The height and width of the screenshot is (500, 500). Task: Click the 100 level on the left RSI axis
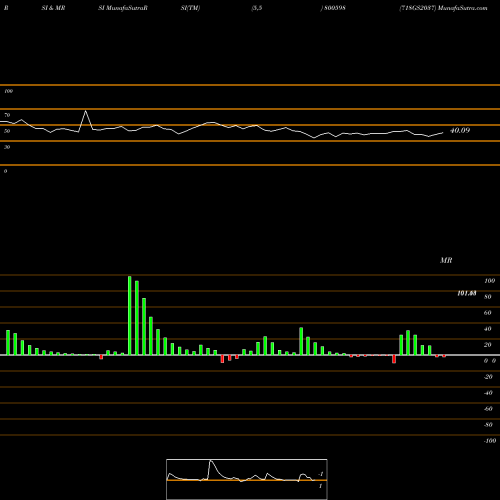pos(8,91)
